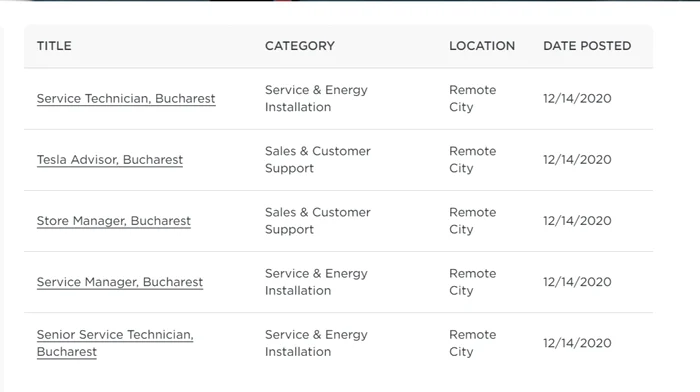Open the Store Manager, Bucharest listing
This screenshot has width=700, height=392.
[x=113, y=221]
